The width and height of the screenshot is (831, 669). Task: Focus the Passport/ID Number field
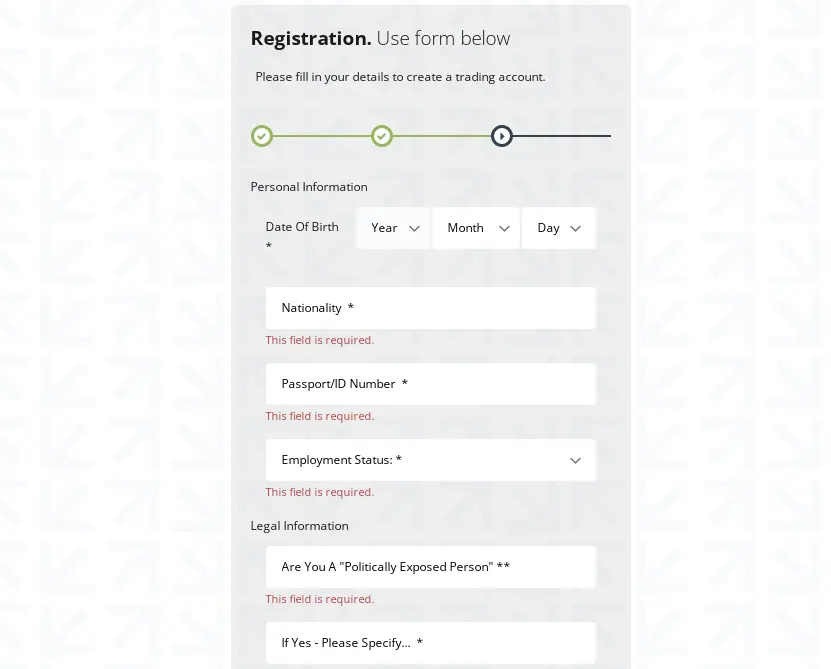(x=430, y=384)
